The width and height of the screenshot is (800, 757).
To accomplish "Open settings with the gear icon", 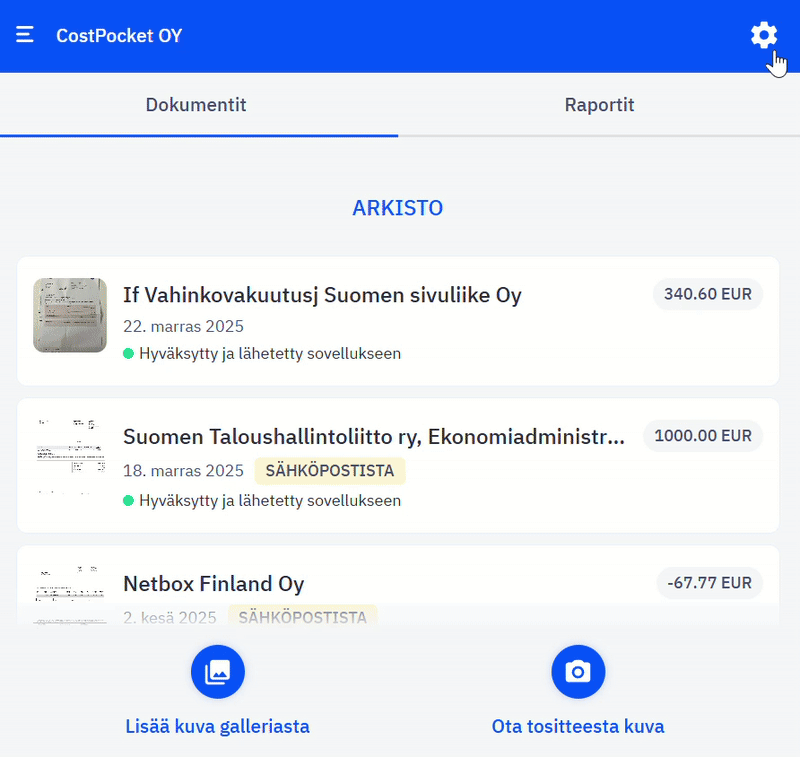I will 763,36.
